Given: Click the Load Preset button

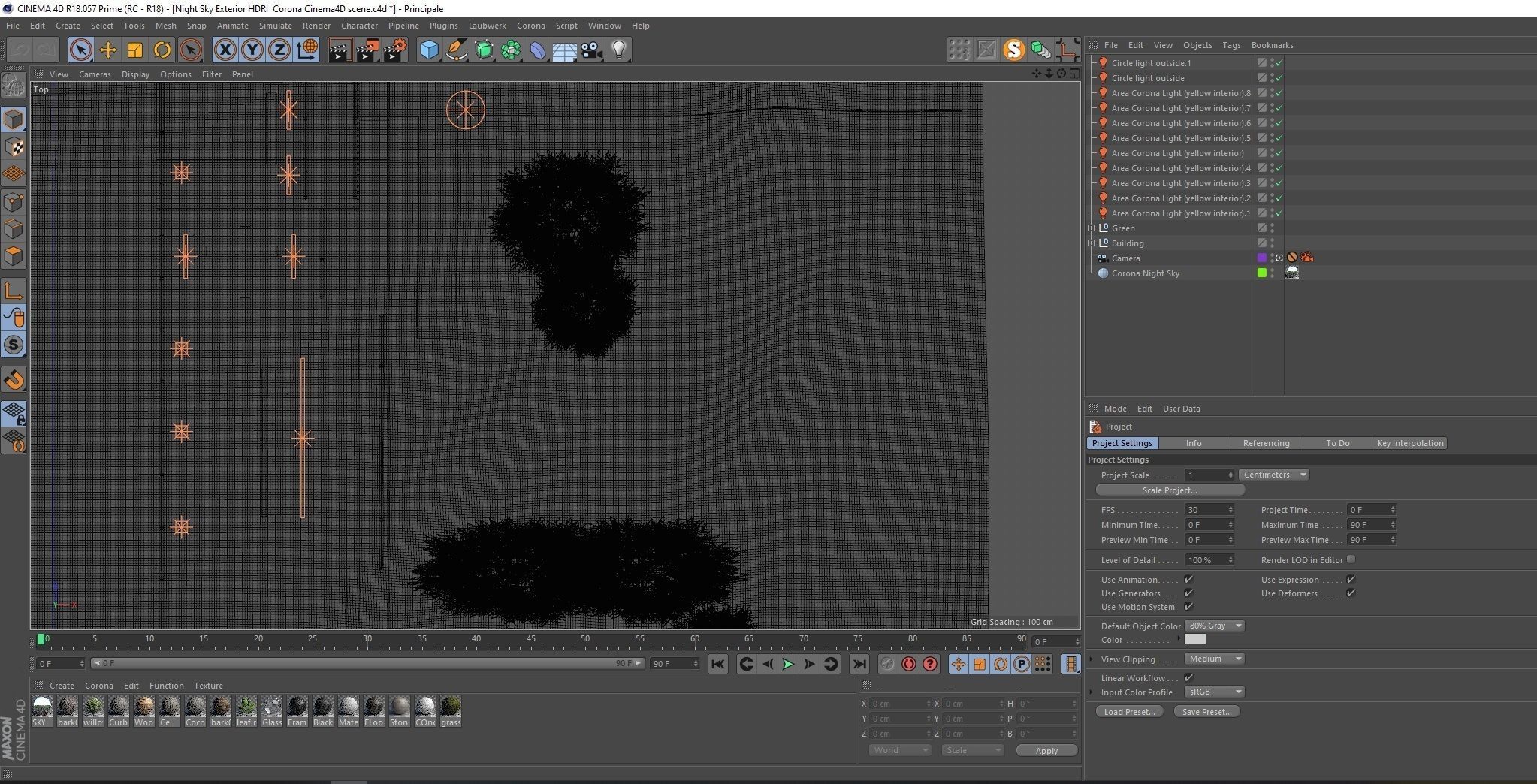Looking at the screenshot, I should (x=1129, y=712).
